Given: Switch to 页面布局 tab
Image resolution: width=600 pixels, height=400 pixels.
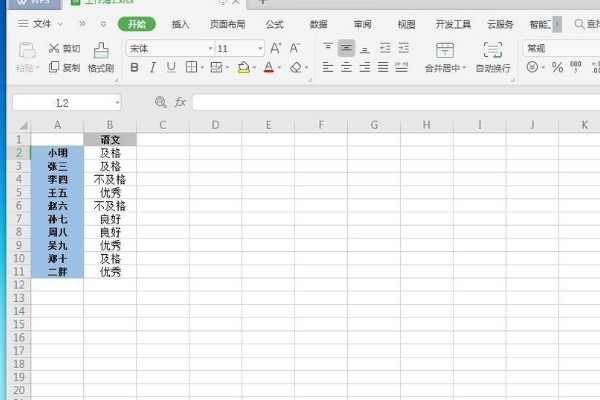Looking at the screenshot, I should pyautogui.click(x=227, y=24).
